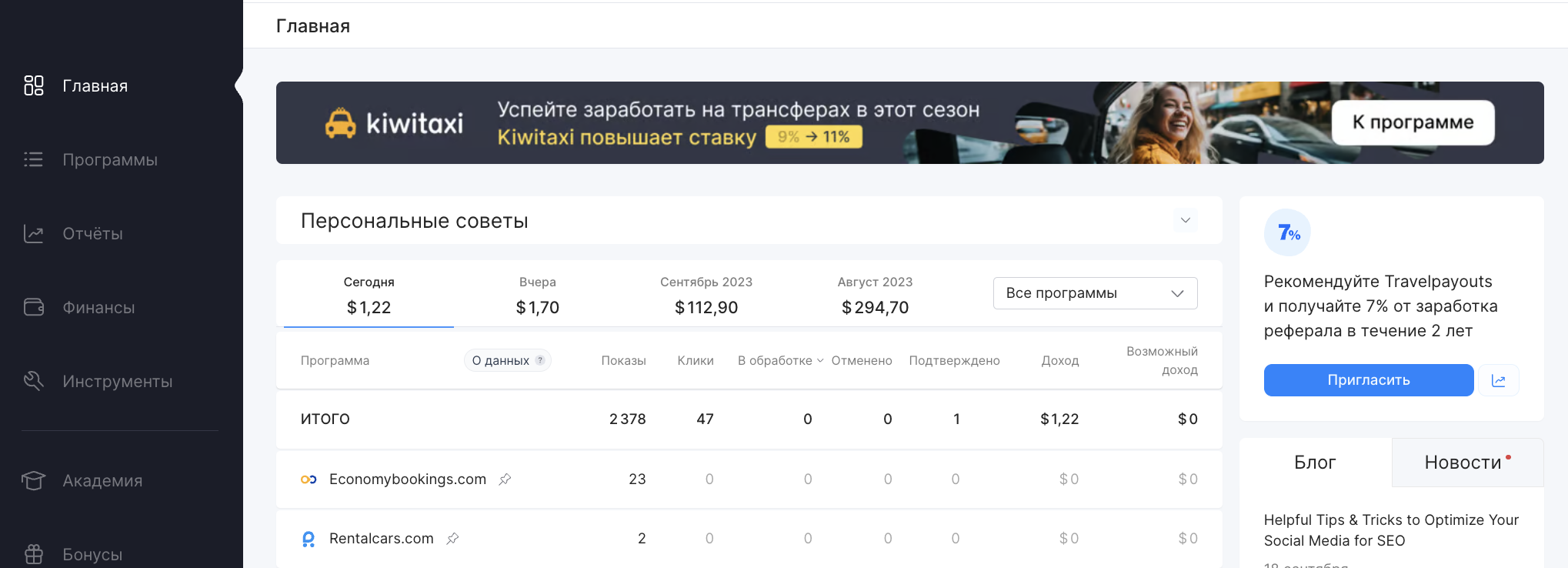Click the ИТОГО income value $1,22
This screenshot has height=568, width=1568.
1059,419
